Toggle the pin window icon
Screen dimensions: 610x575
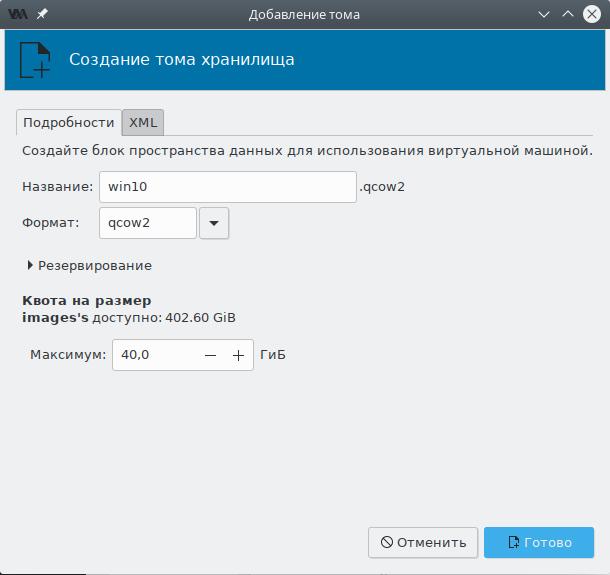click(x=42, y=14)
